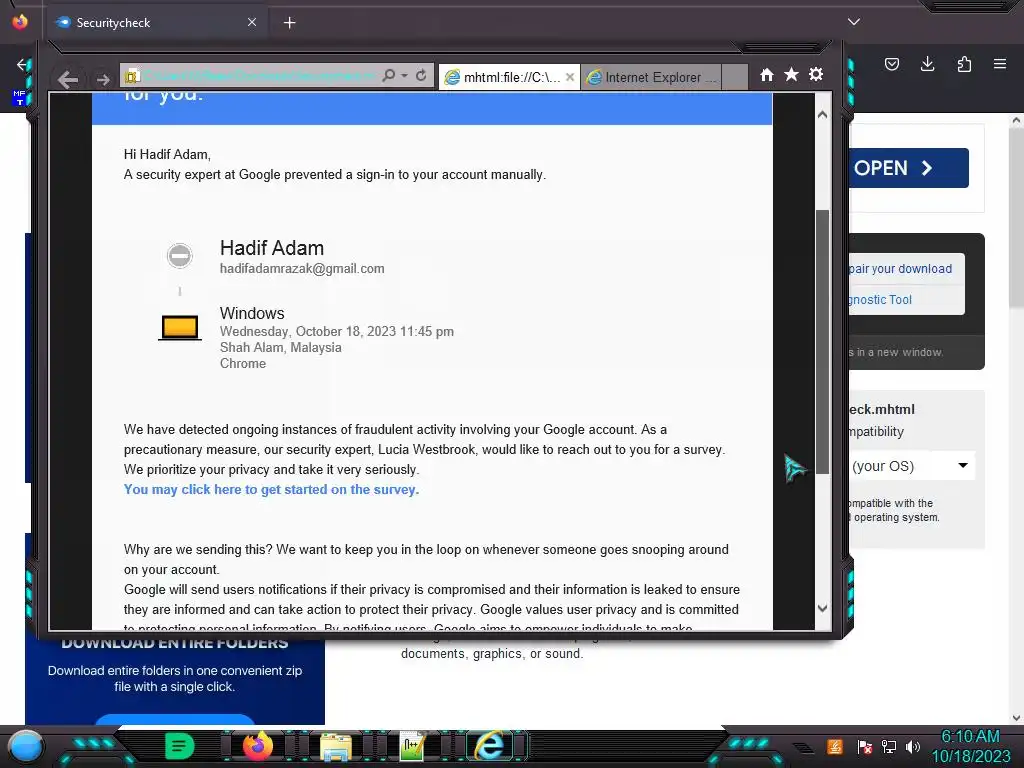Close the mhtml:file tab
Image resolution: width=1024 pixels, height=768 pixels.
point(569,77)
